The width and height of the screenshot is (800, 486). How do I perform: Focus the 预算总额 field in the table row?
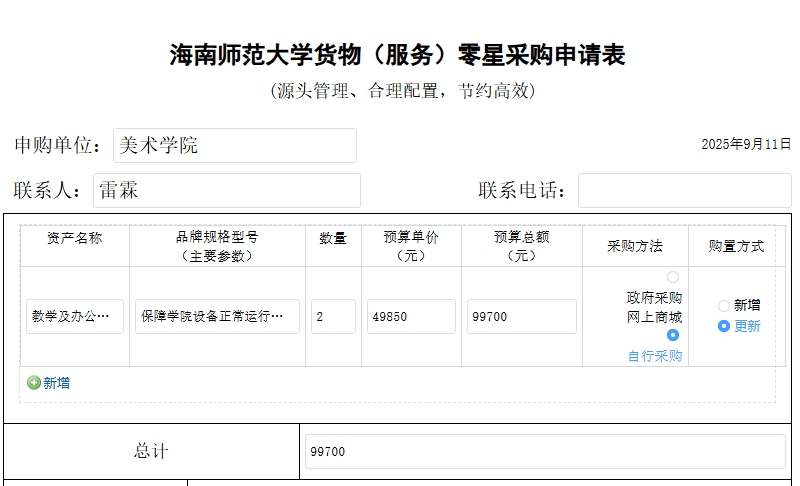[x=521, y=317]
